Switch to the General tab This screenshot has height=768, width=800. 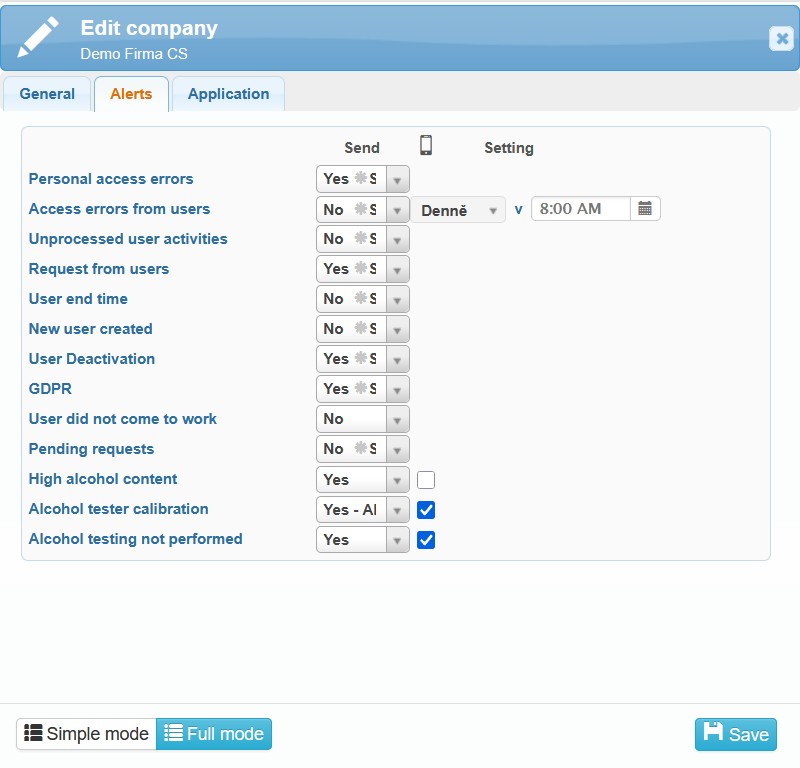click(47, 94)
